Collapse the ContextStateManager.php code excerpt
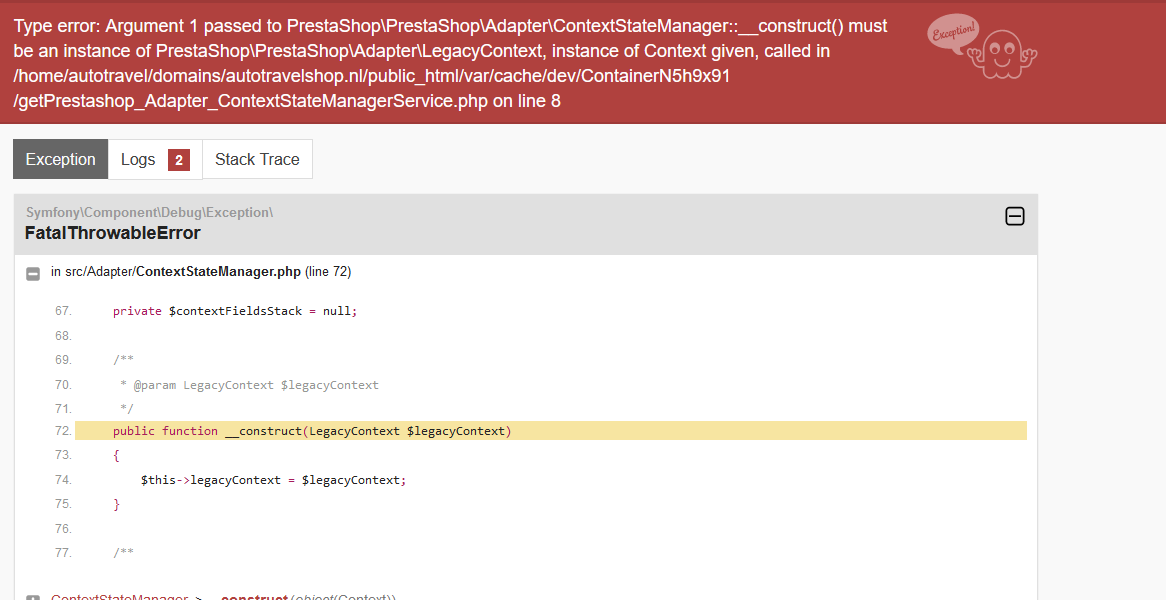This screenshot has height=600, width=1166. tap(33, 273)
